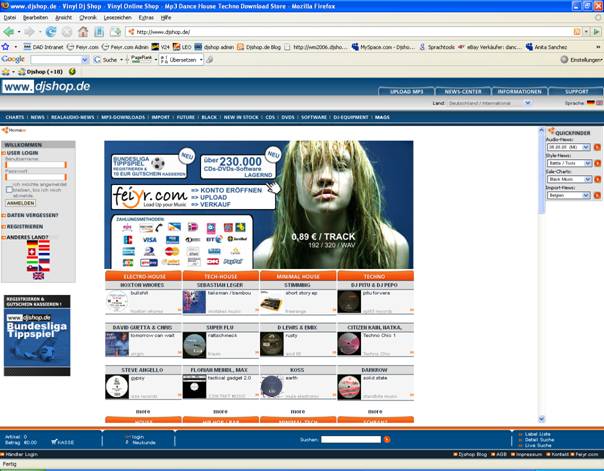Click the Firefox back arrow button
Viewport: 604px width, 471px height.
9,31
